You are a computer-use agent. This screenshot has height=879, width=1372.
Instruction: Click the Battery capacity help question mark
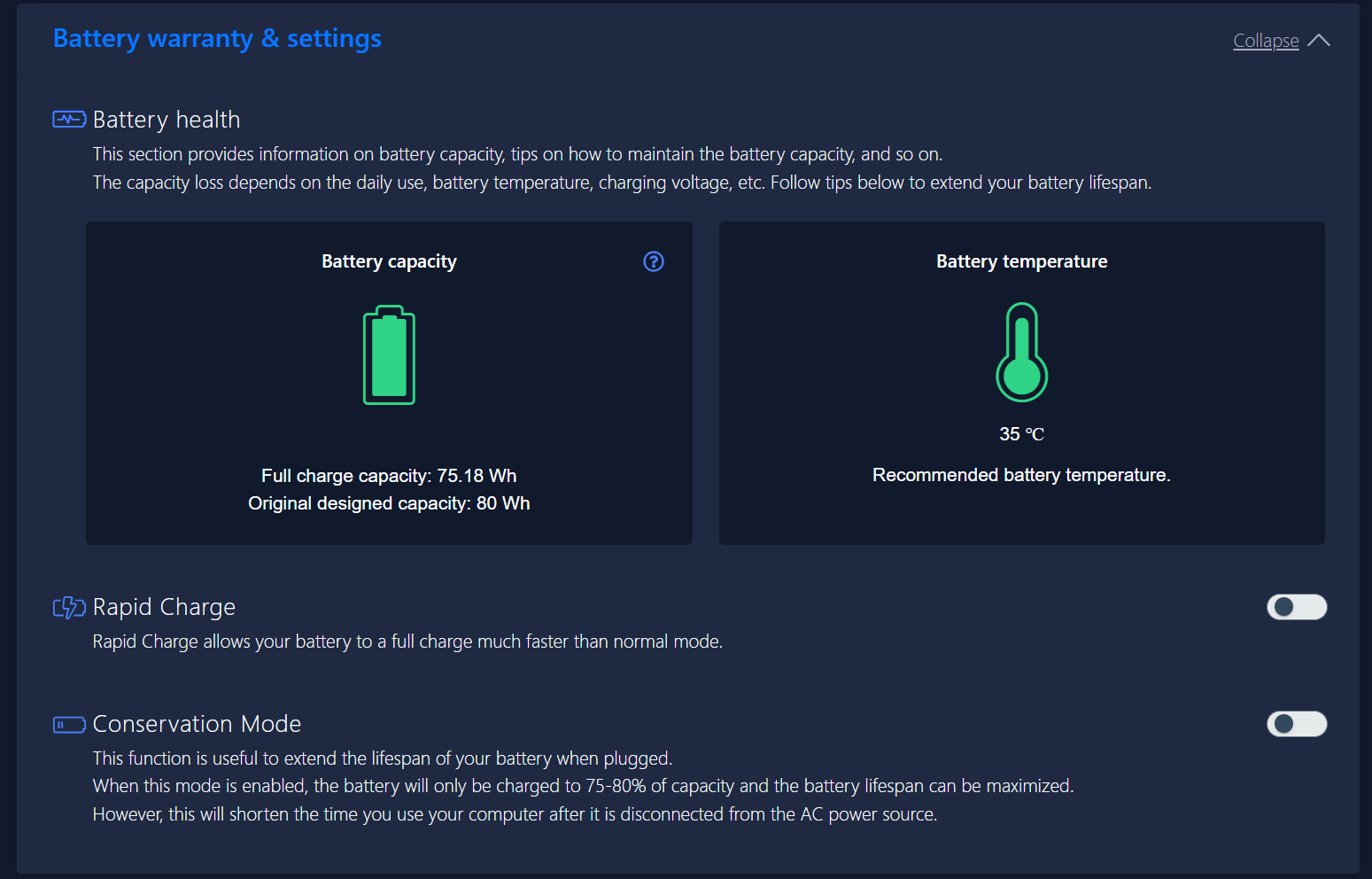pos(654,261)
